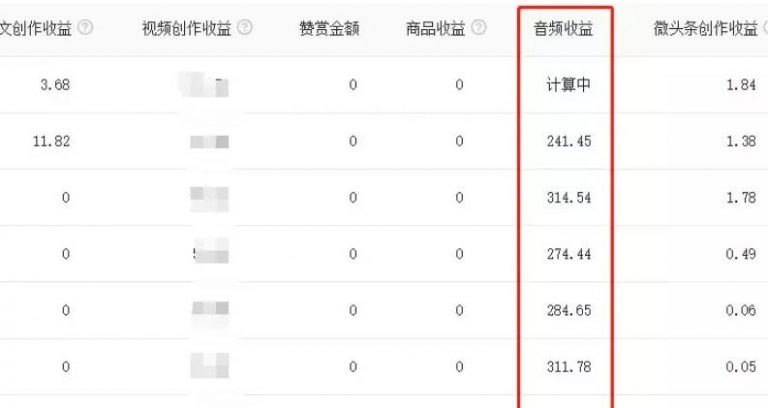Click the 1.78 微头条 earnings cell

pos(740,198)
